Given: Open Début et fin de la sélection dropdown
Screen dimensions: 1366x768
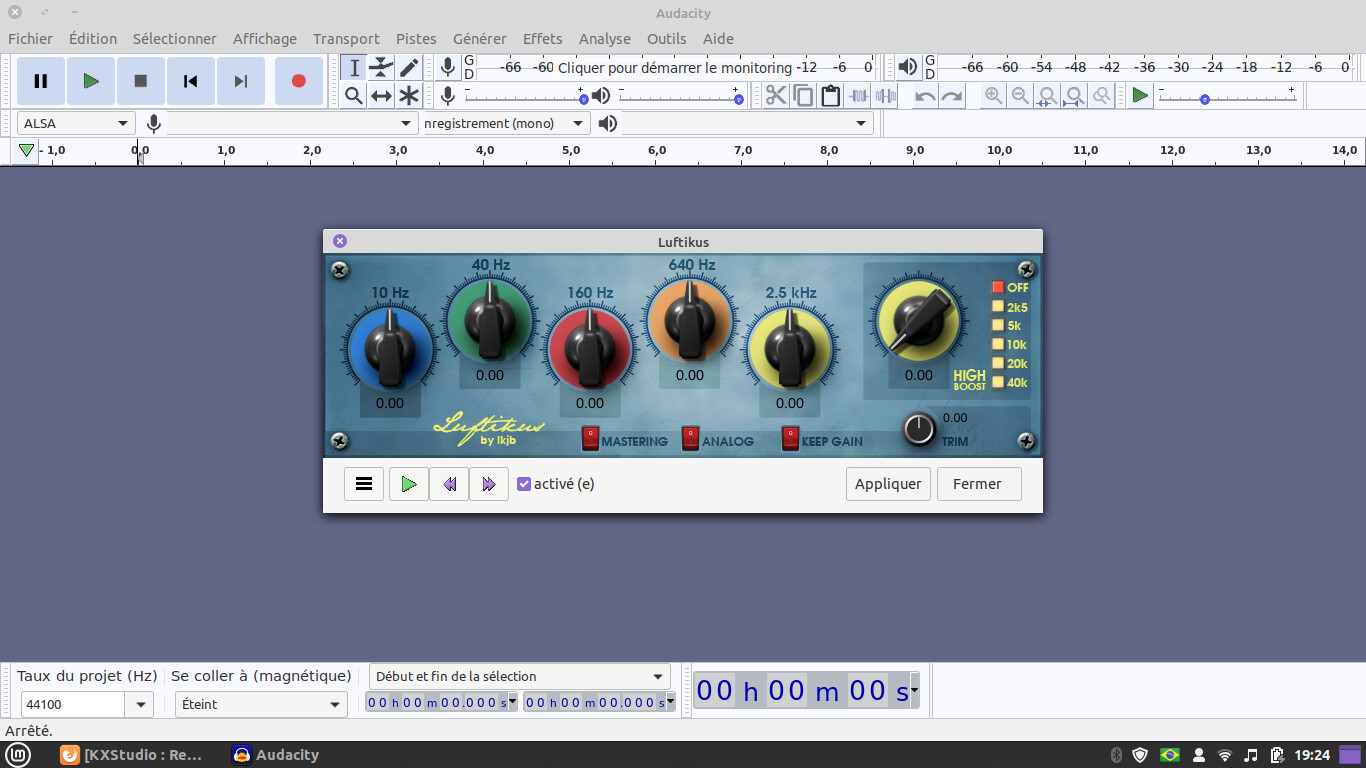Looking at the screenshot, I should point(519,676).
